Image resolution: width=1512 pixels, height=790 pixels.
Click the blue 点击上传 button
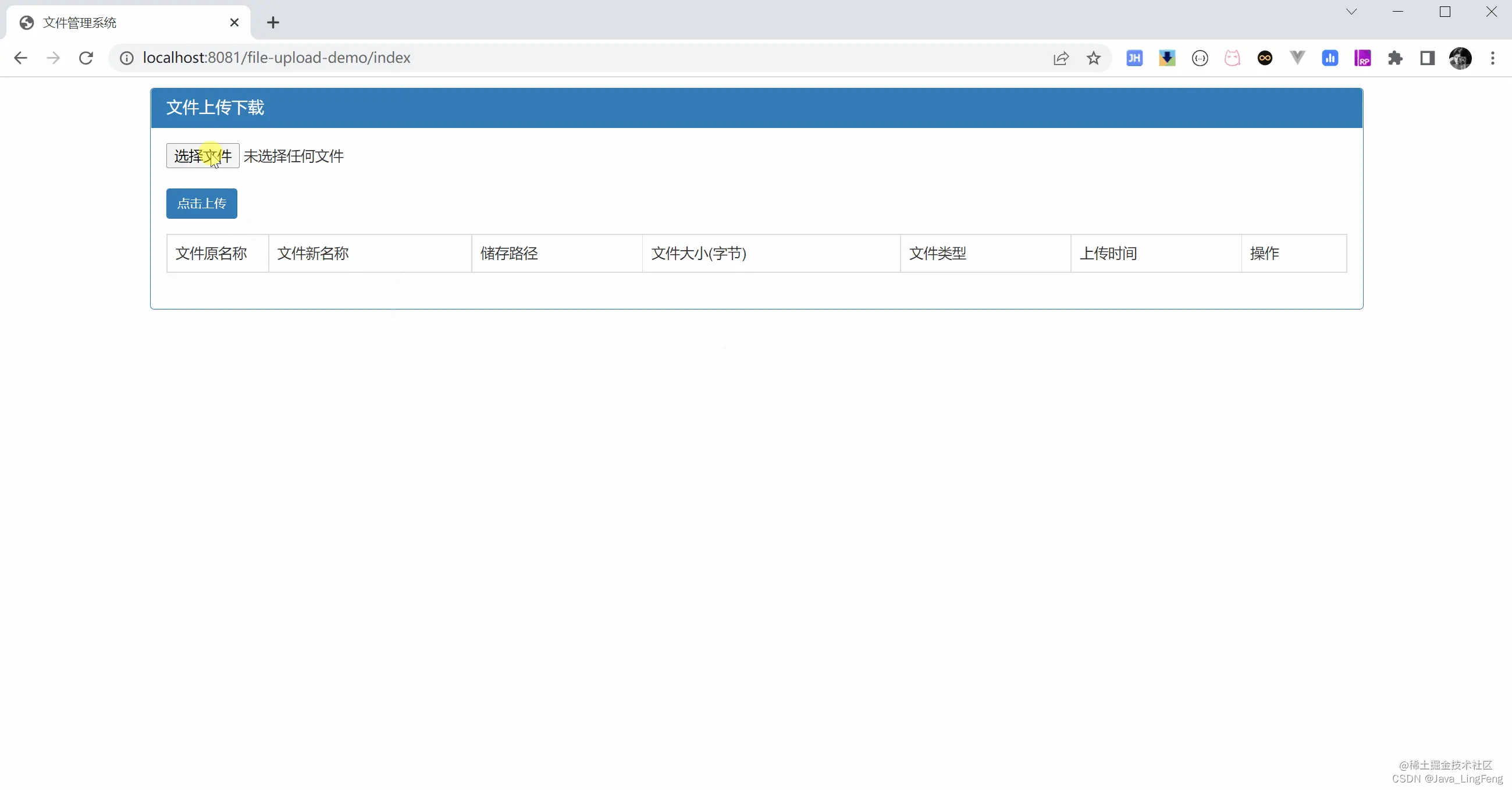[x=201, y=203]
